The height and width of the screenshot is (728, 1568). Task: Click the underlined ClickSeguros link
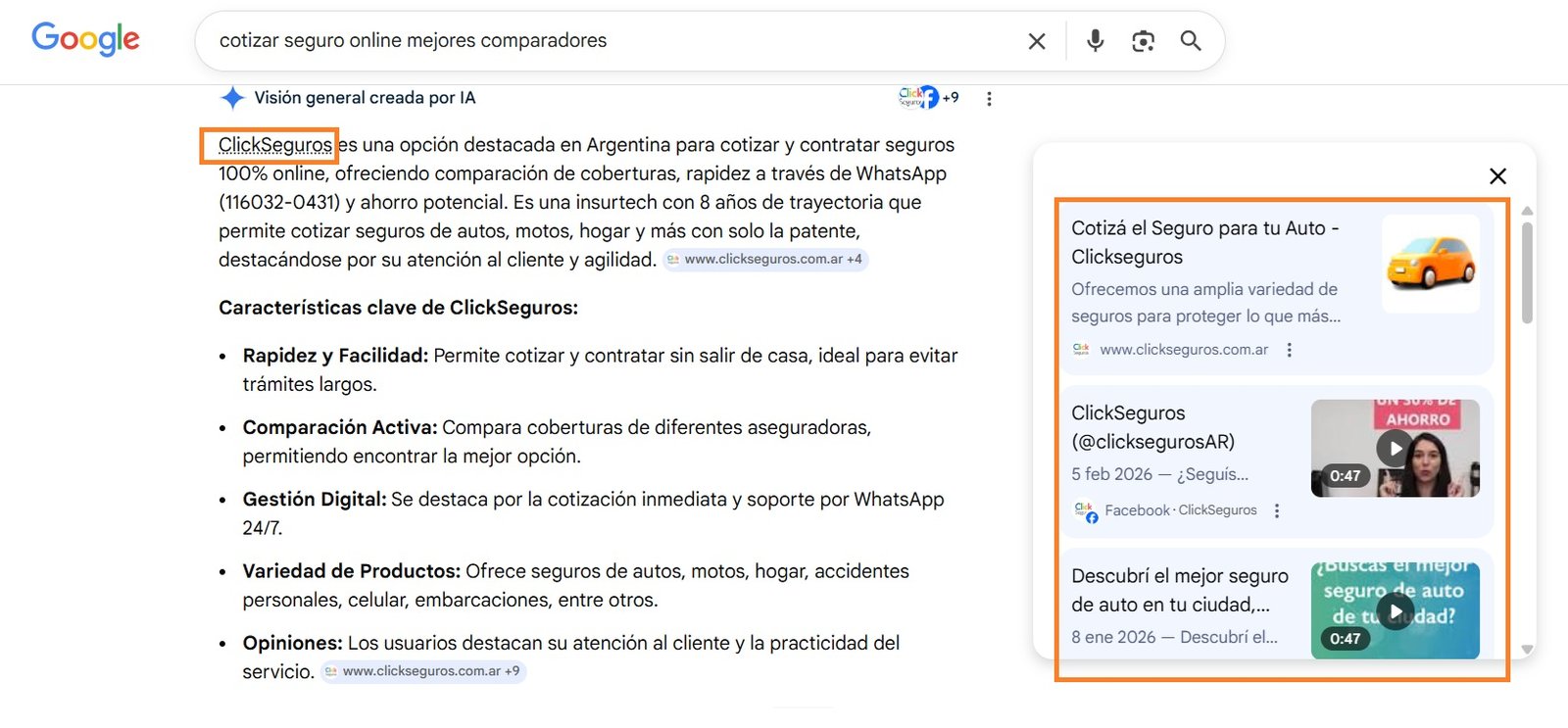pos(275,145)
